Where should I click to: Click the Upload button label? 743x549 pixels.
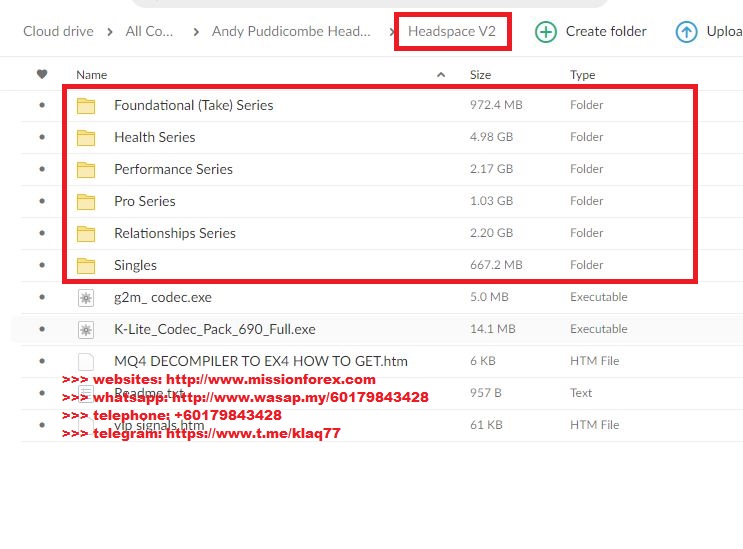[x=725, y=31]
